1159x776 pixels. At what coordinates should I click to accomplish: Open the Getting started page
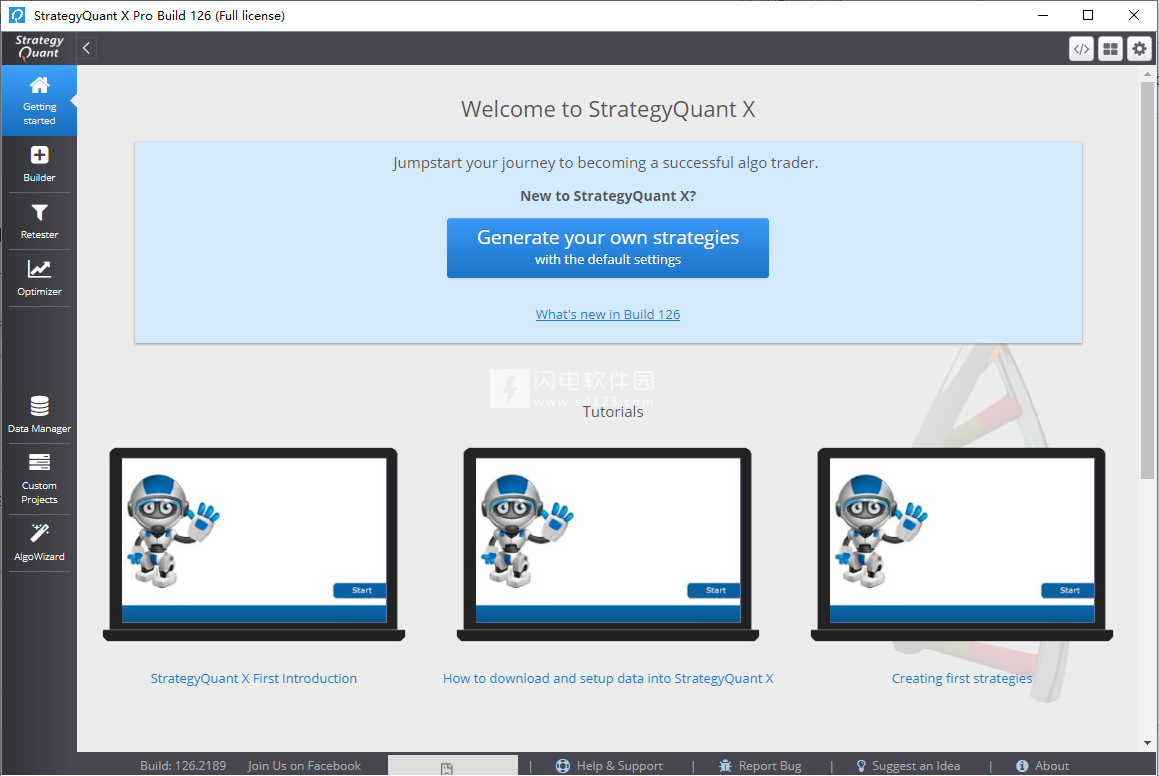click(x=39, y=101)
